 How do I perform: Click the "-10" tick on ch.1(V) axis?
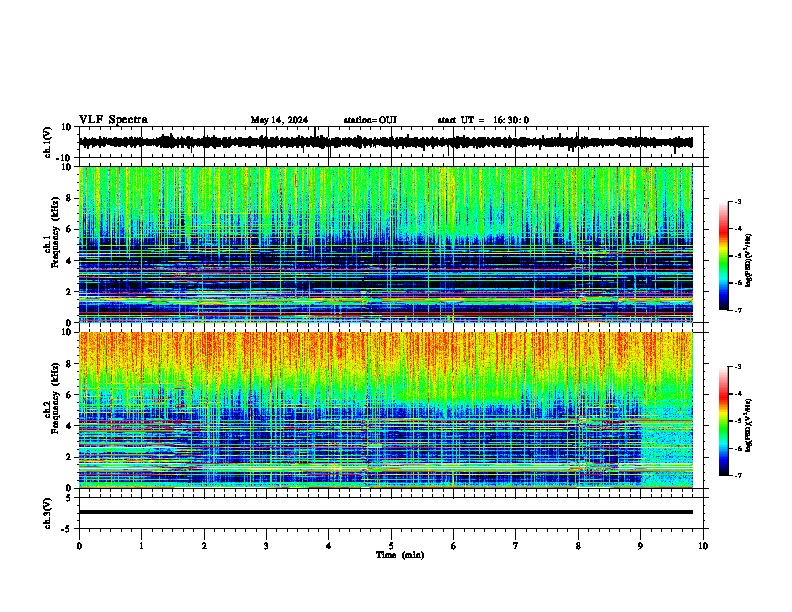click(66, 158)
